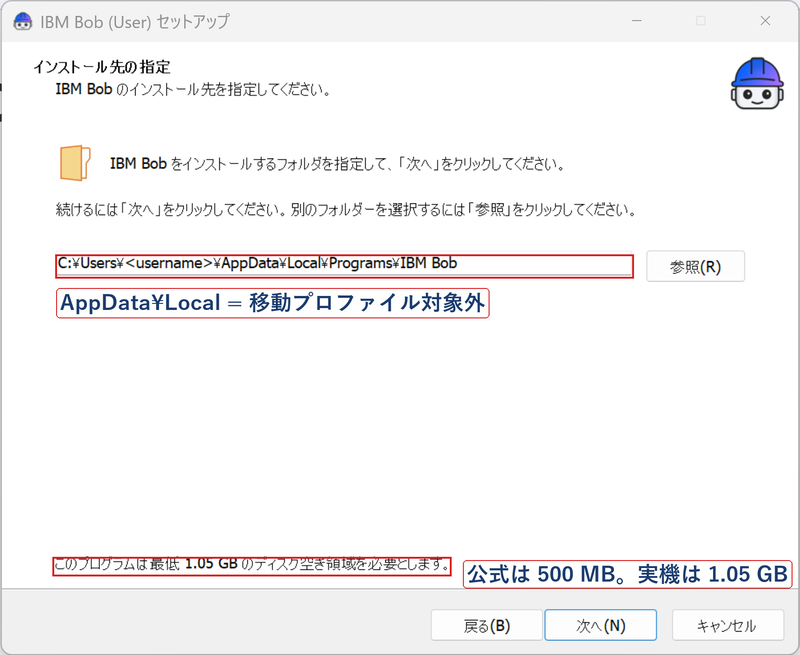
Task: Click the 1.05 GB disk space requirement text
Action: point(252,565)
